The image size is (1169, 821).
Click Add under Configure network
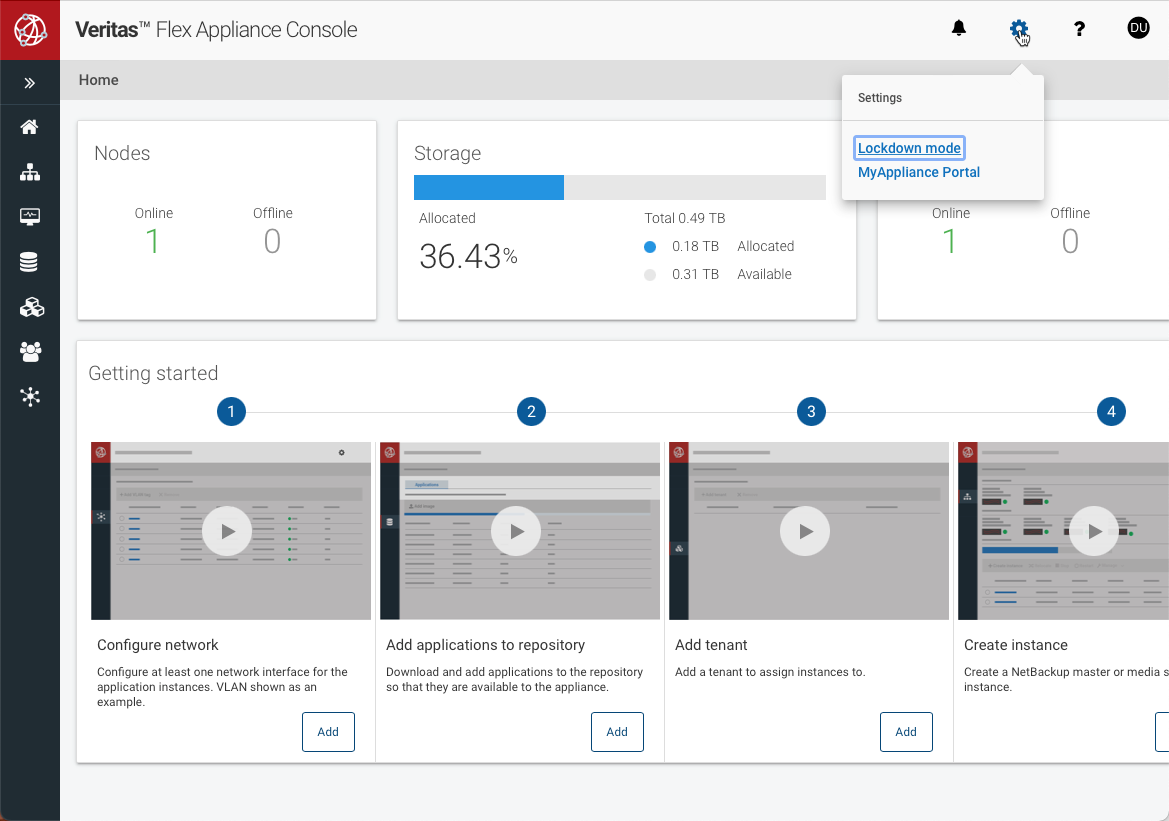point(328,732)
